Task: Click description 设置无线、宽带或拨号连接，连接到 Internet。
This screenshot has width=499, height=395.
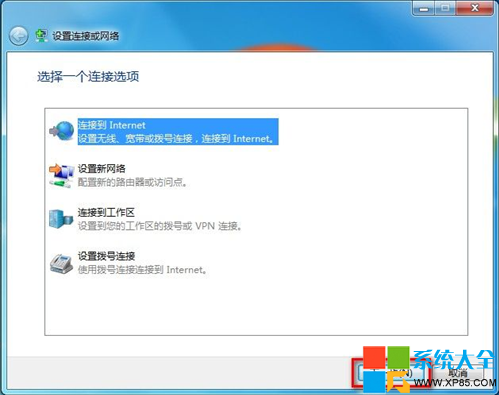Action: pyautogui.click(x=176, y=138)
